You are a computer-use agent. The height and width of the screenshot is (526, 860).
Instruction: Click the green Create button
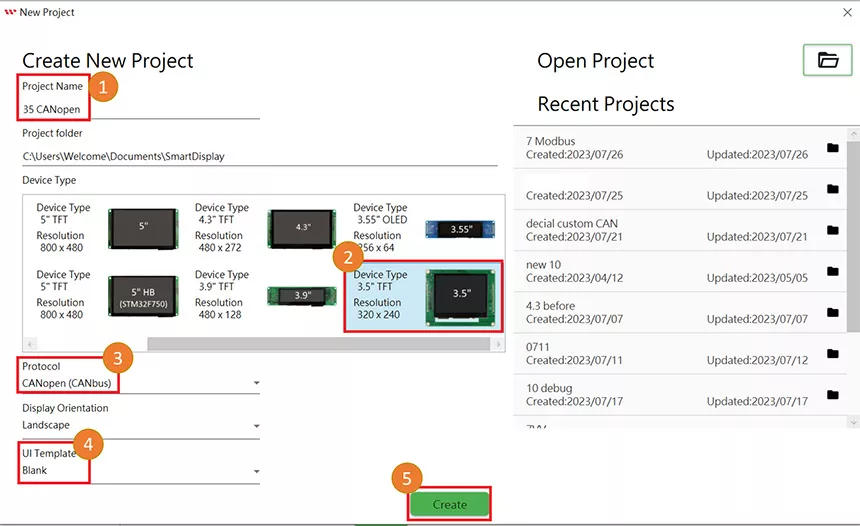tap(449, 505)
